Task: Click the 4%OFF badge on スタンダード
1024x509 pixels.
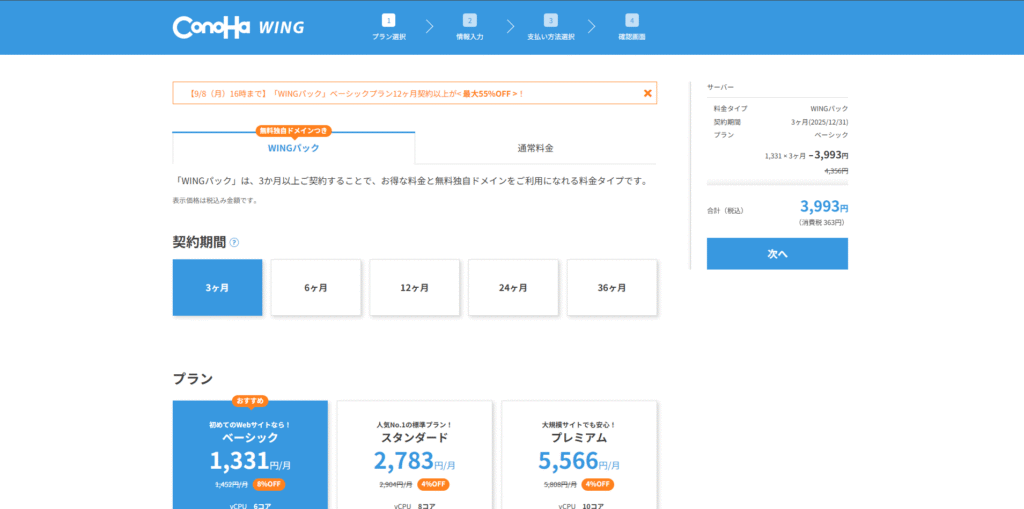Action: (434, 484)
